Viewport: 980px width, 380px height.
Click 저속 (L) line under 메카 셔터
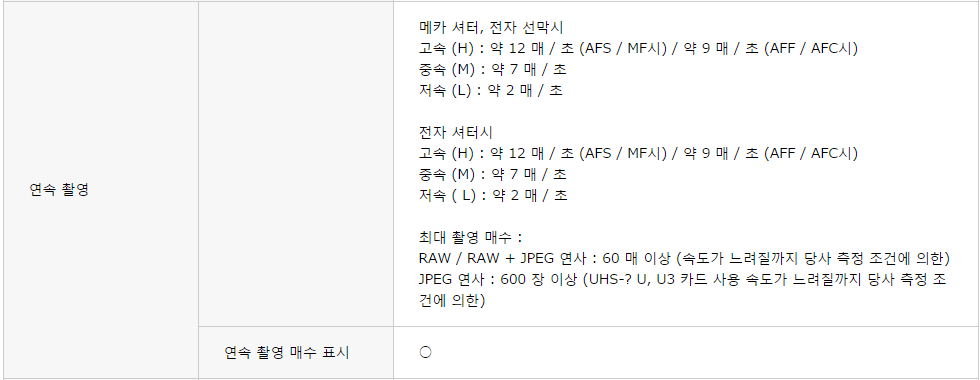491,90
